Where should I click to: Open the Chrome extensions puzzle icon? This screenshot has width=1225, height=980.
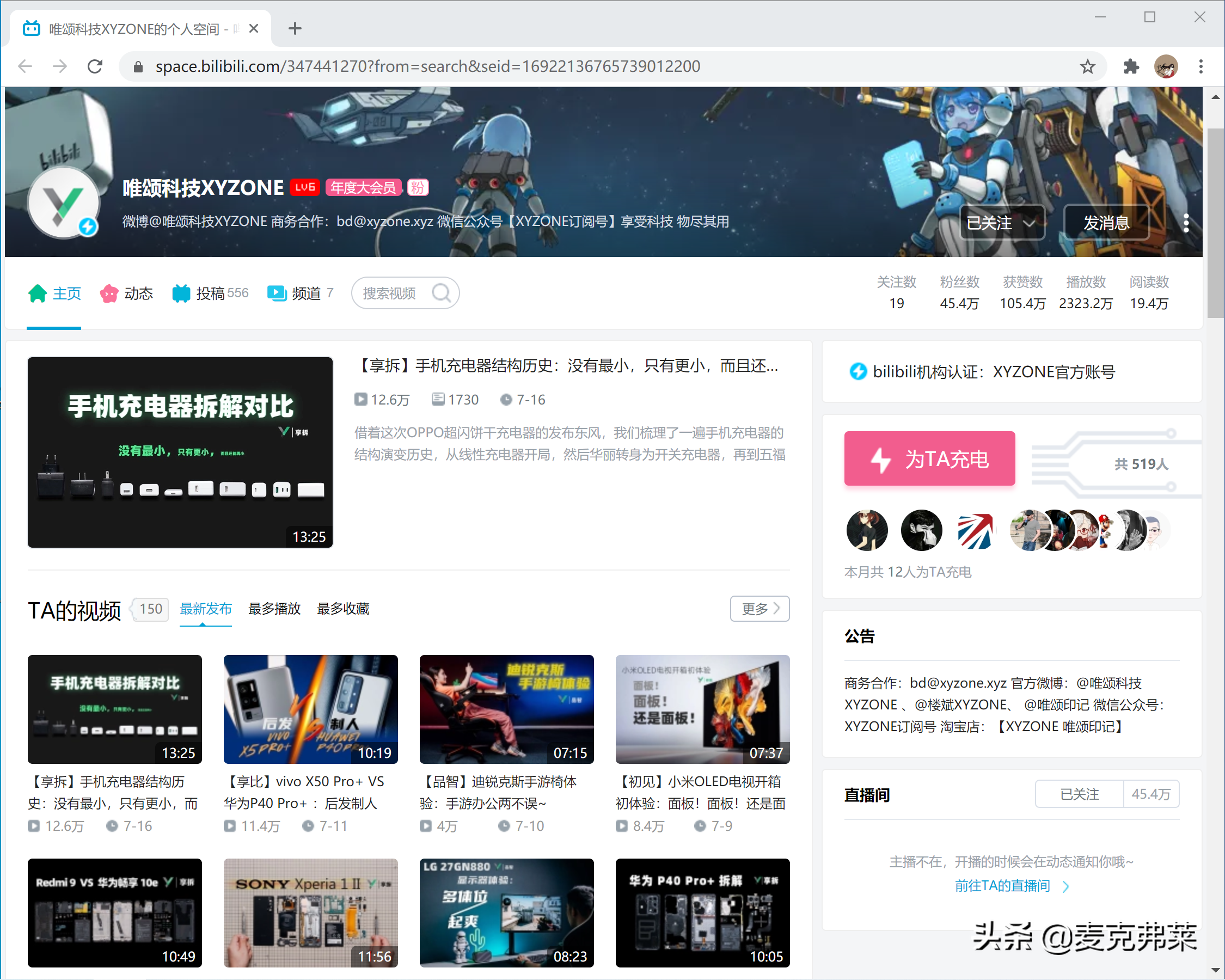click(x=1131, y=66)
